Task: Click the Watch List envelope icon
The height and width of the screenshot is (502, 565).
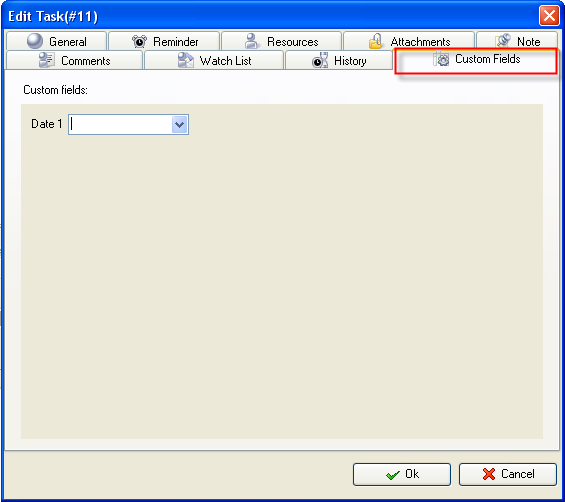Action: click(x=186, y=60)
